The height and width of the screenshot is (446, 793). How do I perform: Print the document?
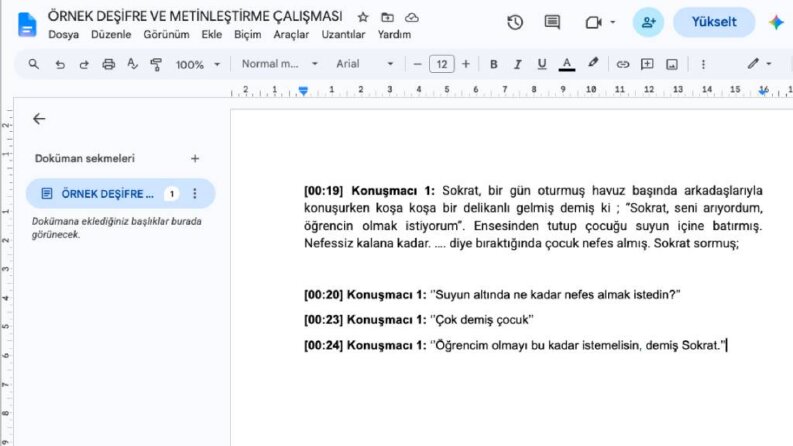coord(108,64)
